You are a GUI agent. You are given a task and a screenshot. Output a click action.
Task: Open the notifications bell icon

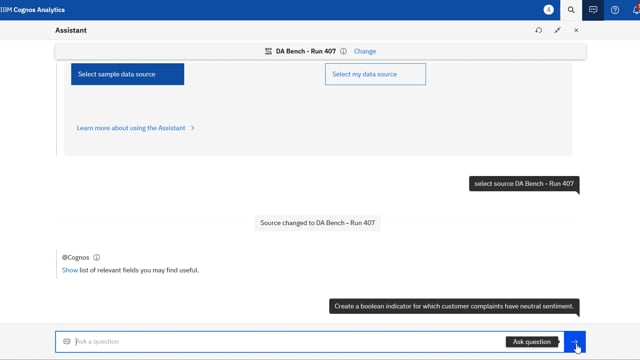pyautogui.click(x=636, y=10)
